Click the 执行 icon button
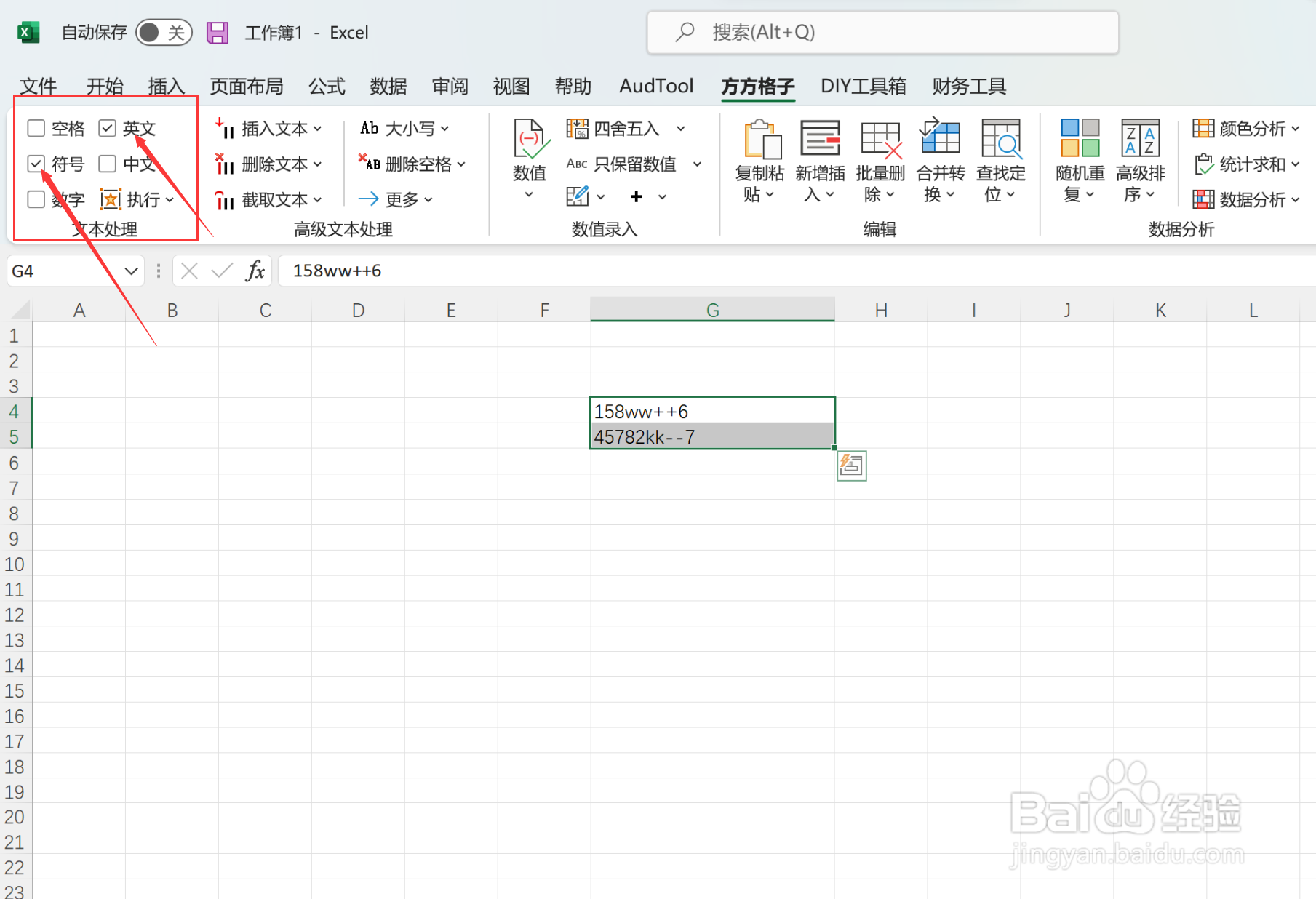The width and height of the screenshot is (1316, 899). pos(111,199)
